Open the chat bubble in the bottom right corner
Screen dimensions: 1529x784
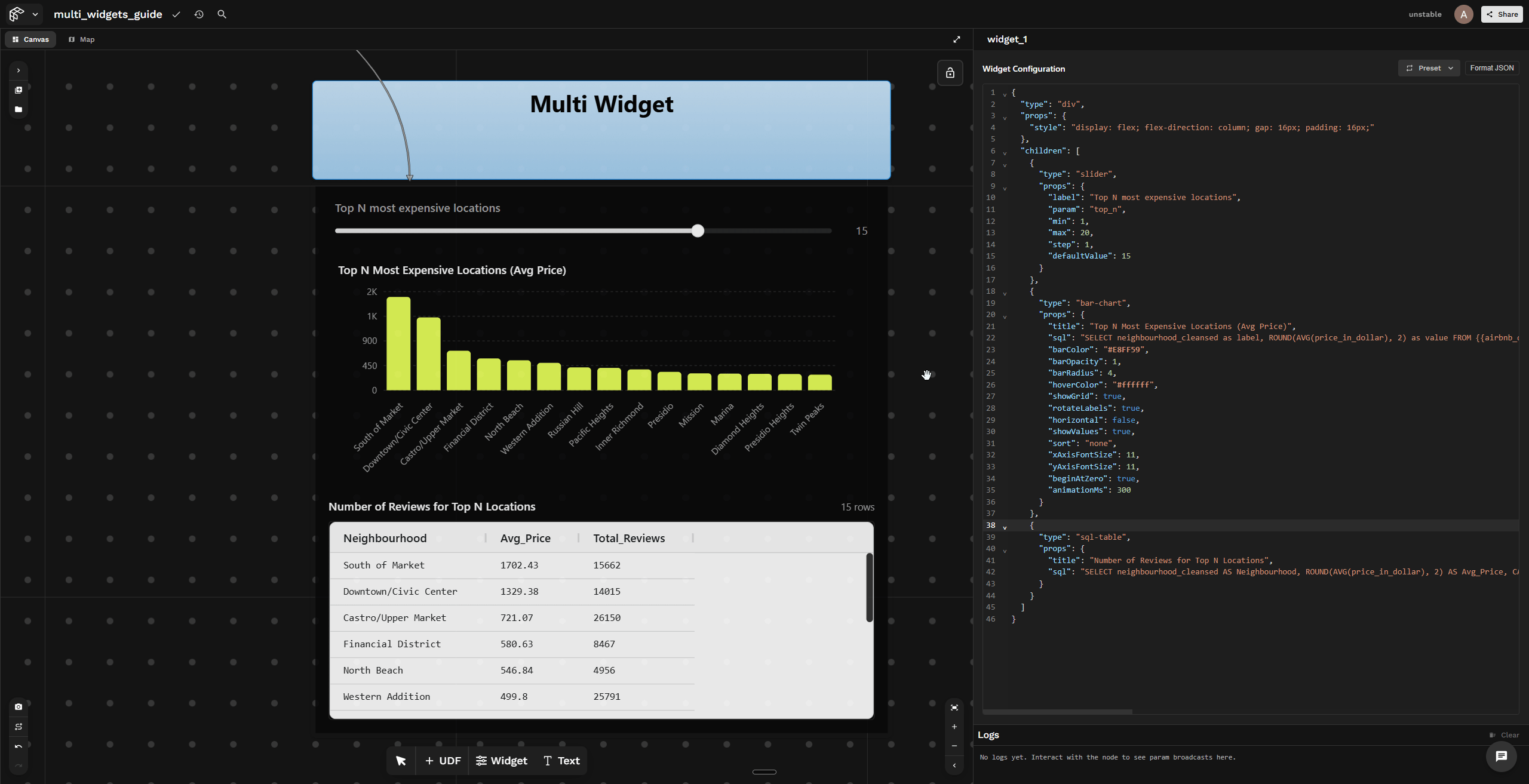pyautogui.click(x=1501, y=757)
